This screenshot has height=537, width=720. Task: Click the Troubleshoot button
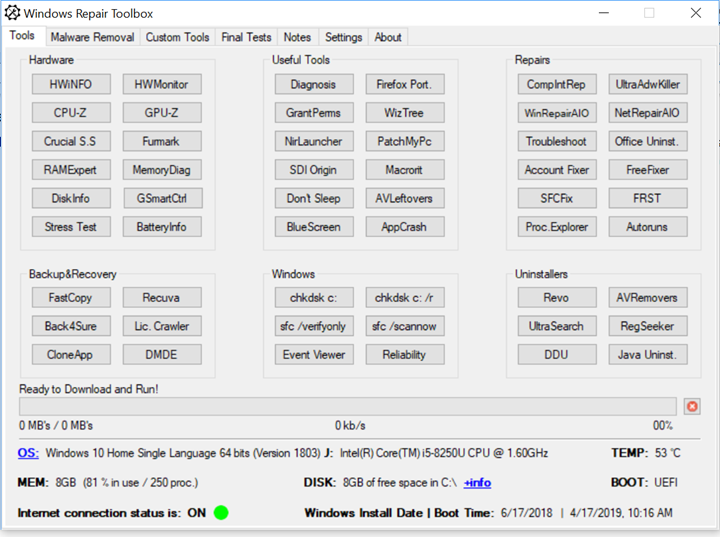[557, 141]
